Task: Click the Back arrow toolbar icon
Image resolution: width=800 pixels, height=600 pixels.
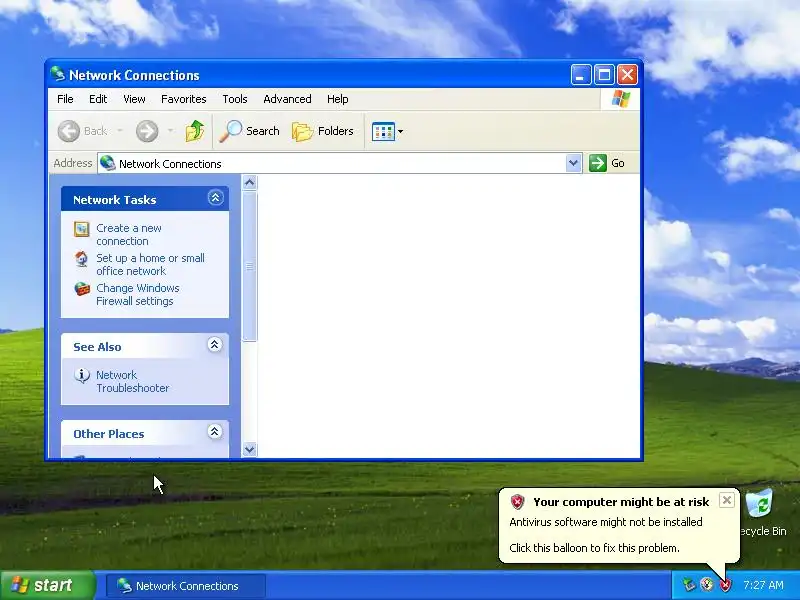Action: 68,131
